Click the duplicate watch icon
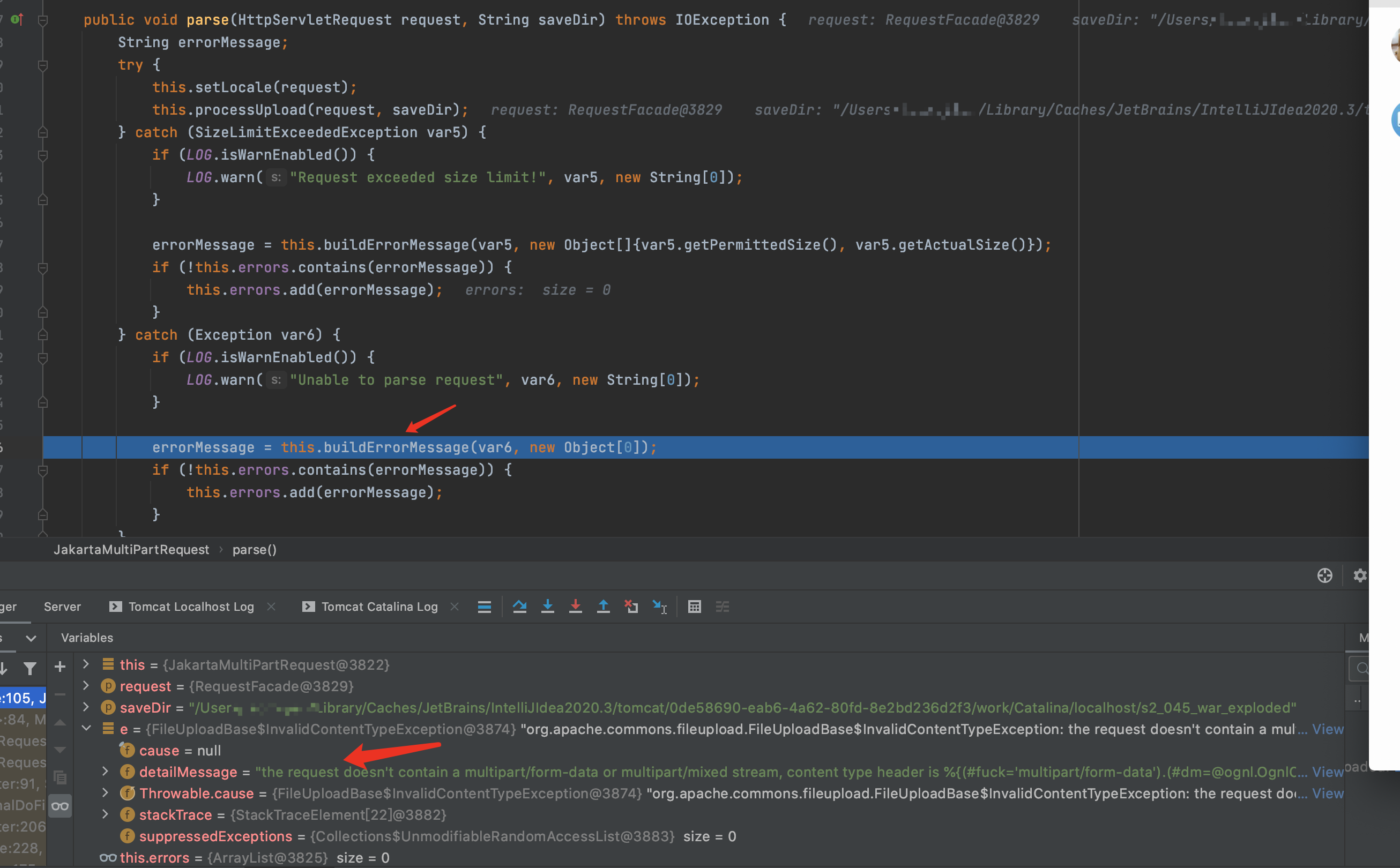Screen dimensions: 1400x868 (x=59, y=778)
